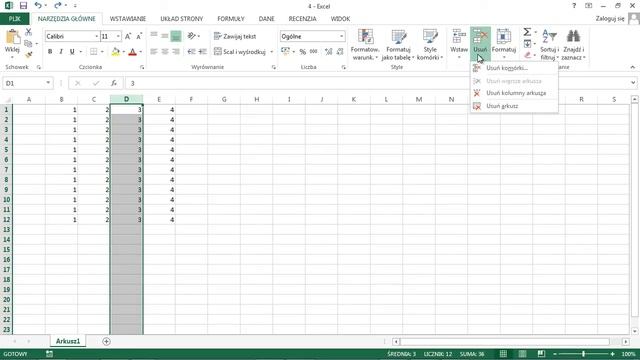The width and height of the screenshot is (640, 360).
Task: Click the Redo arrow icon
Action: (x=58, y=6)
